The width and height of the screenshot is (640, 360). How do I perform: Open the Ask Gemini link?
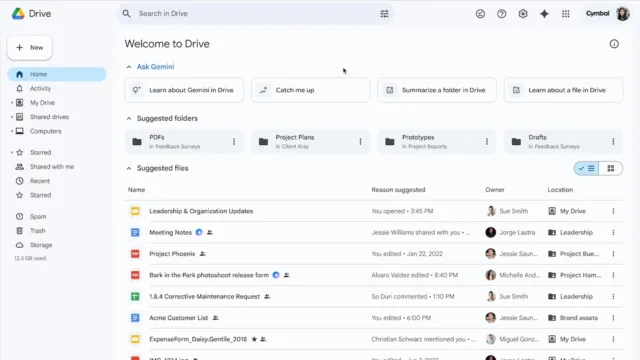click(x=156, y=67)
